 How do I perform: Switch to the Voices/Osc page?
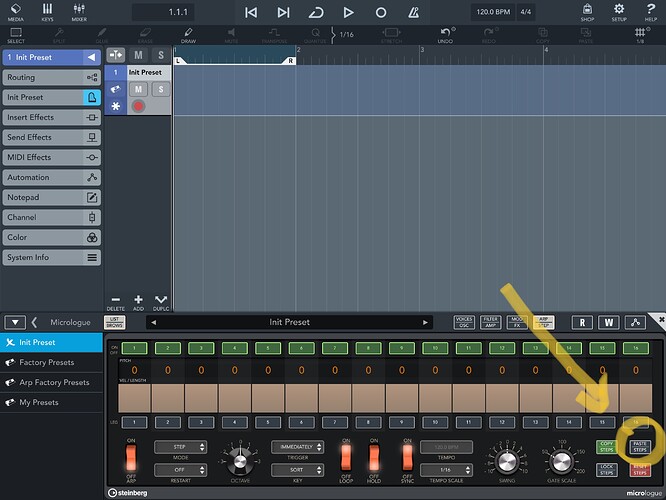click(x=464, y=322)
